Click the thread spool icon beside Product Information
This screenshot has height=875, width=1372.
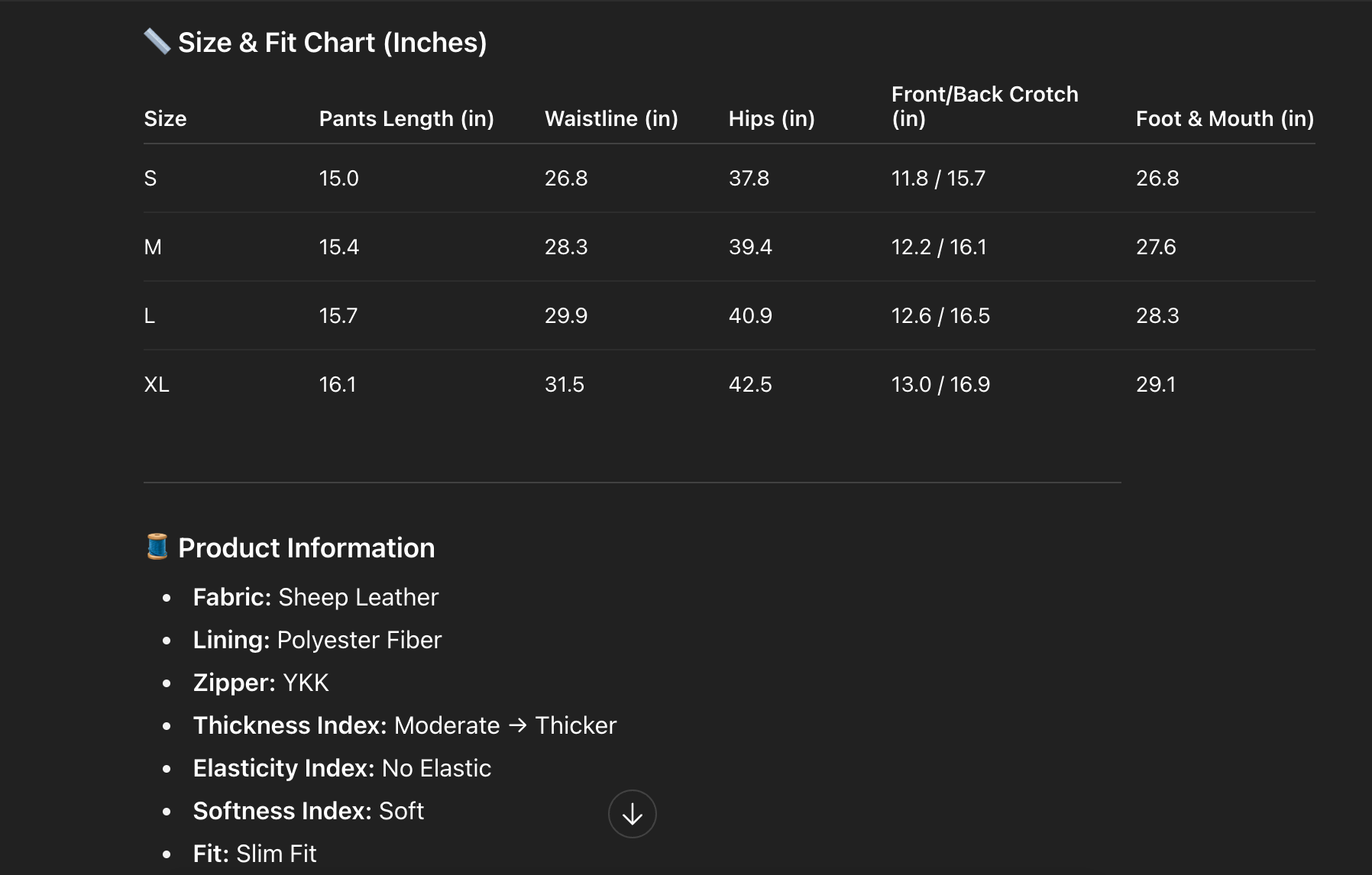(157, 547)
